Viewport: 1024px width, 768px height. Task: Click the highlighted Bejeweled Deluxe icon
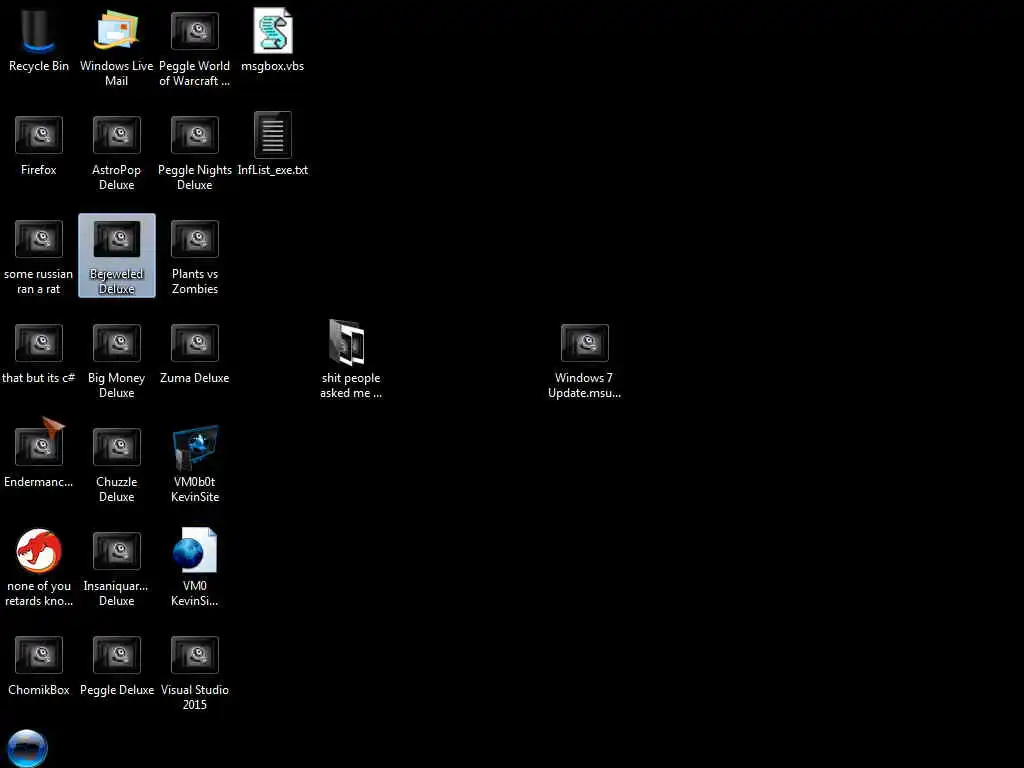pos(117,255)
